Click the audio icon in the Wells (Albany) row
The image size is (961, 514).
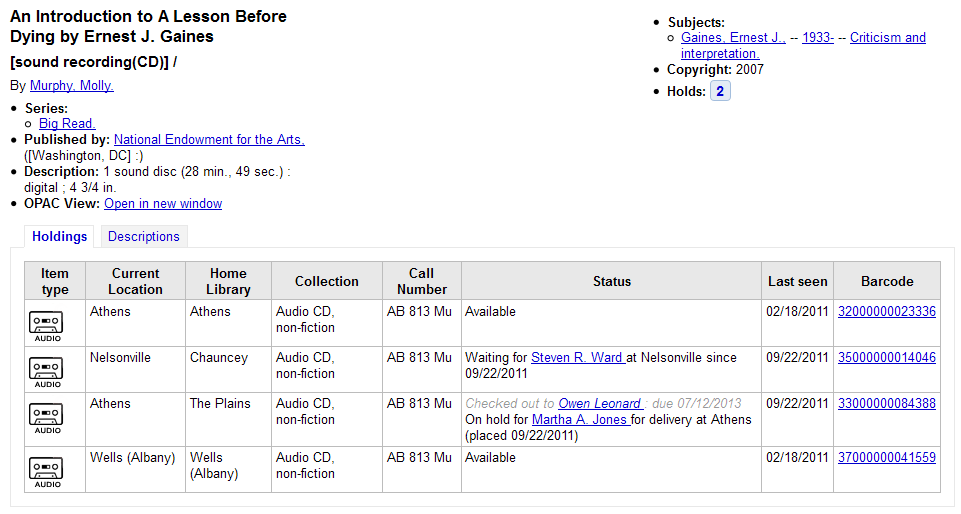46,470
